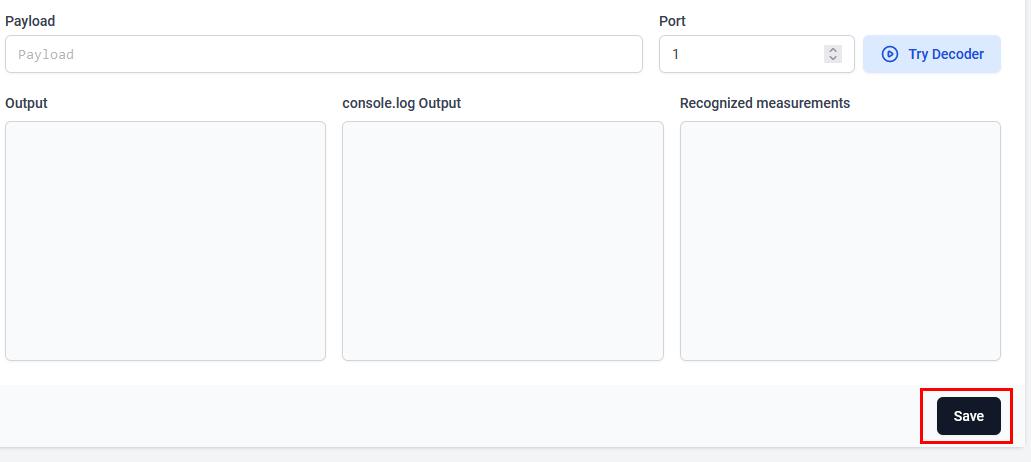Image resolution: width=1031 pixels, height=462 pixels.
Task: Click the Payload field label
Action: point(30,21)
